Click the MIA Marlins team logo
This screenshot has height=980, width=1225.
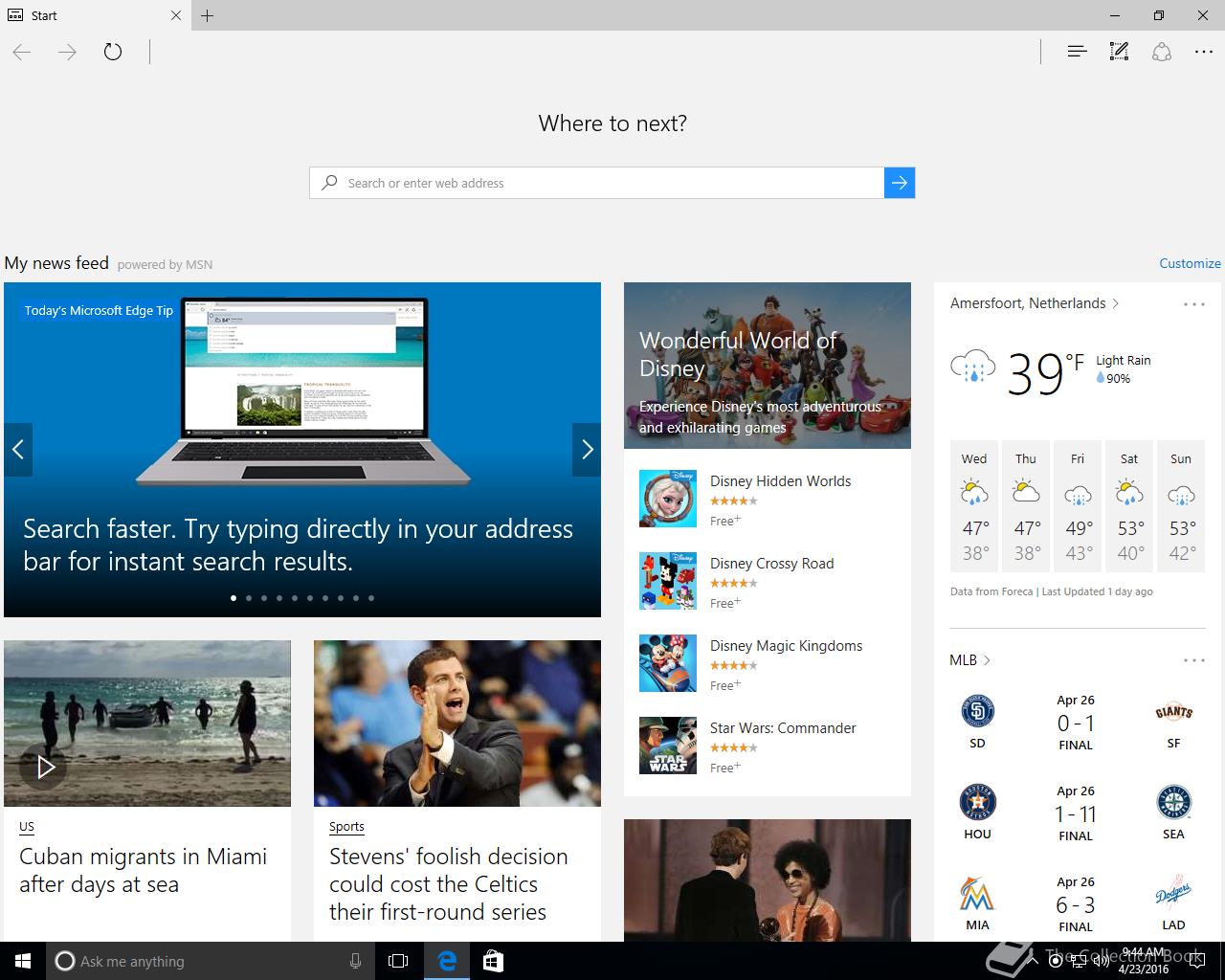coord(977,893)
